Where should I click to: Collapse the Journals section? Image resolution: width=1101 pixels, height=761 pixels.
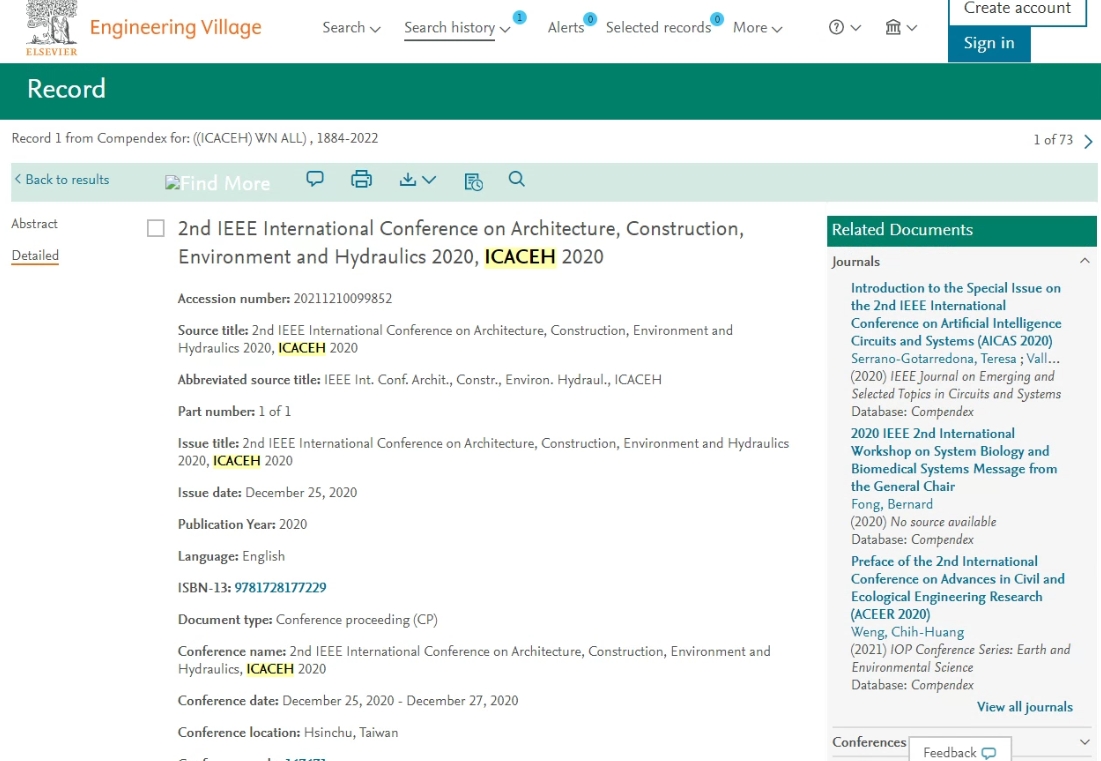[x=1084, y=260]
